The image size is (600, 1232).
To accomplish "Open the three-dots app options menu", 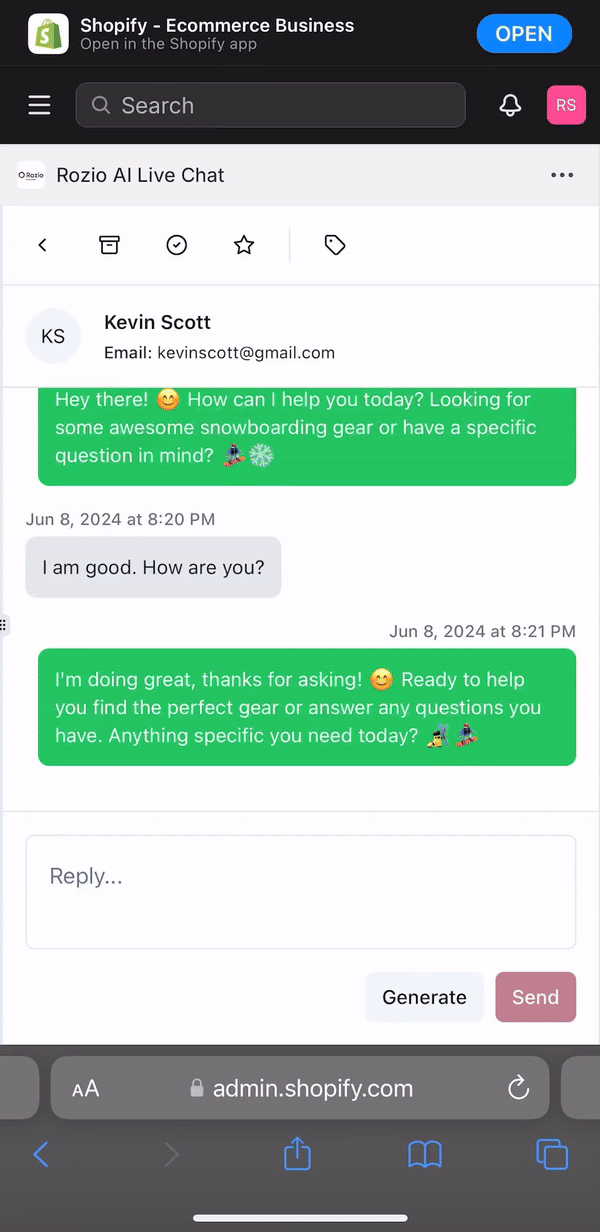I will (x=562, y=175).
